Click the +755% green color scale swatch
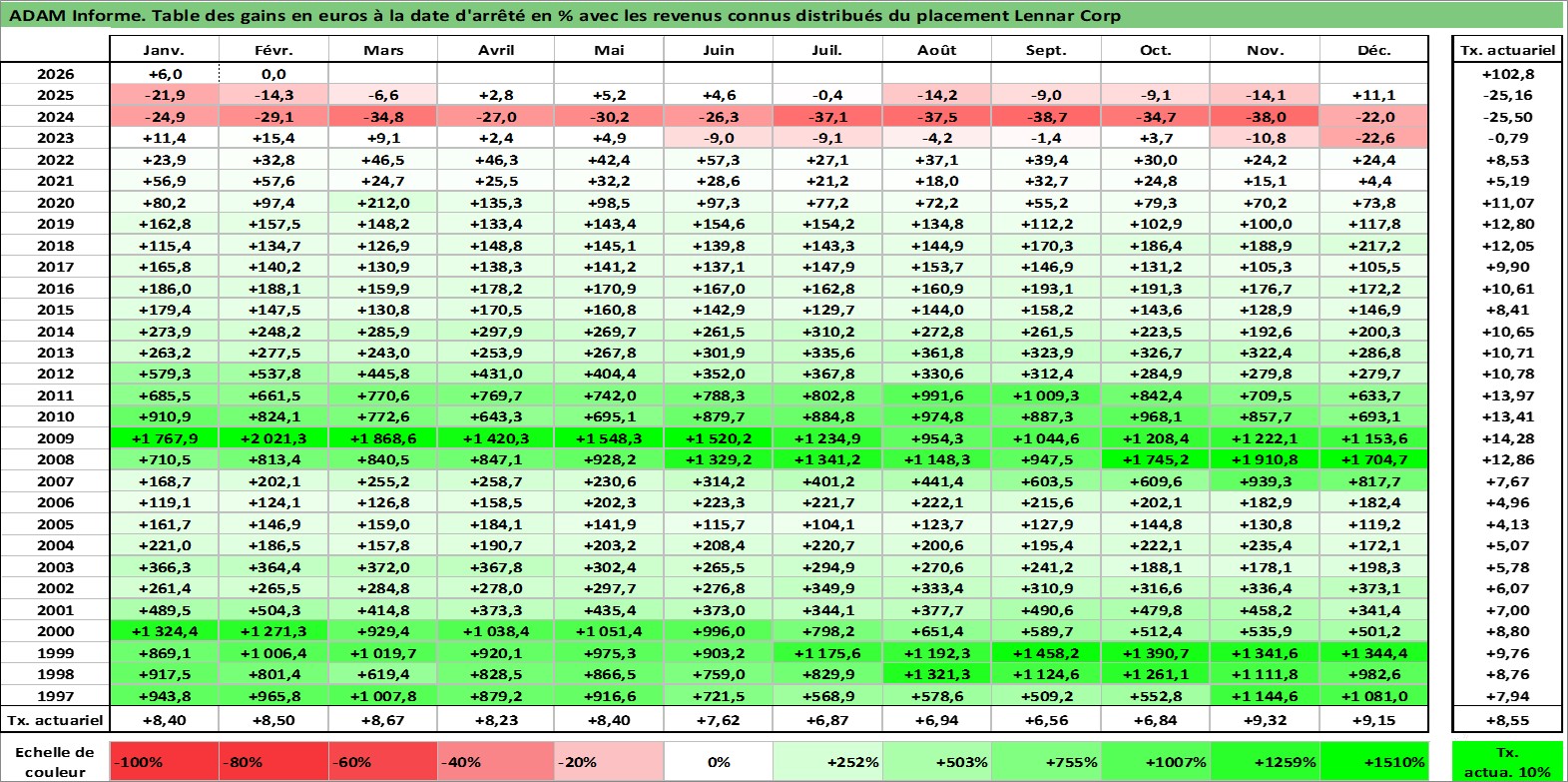This screenshot has height=782, width=1568. [x=1046, y=761]
